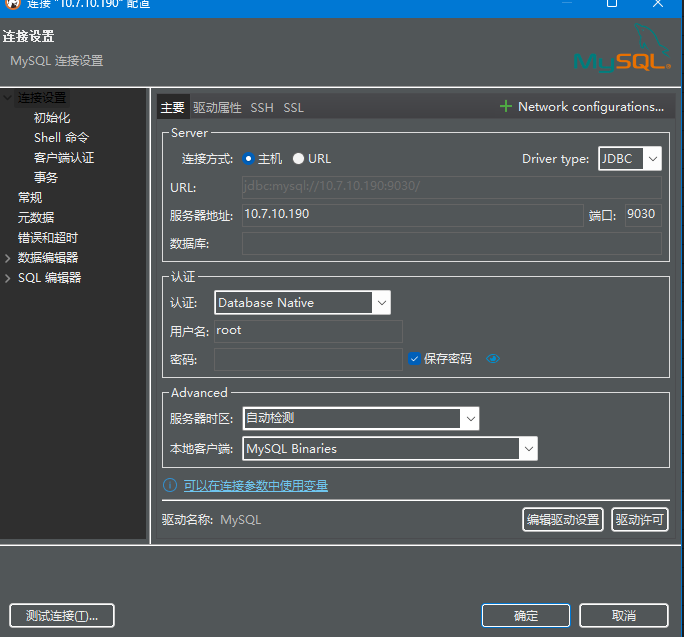Maximize the connection configuration window

[612, 3]
